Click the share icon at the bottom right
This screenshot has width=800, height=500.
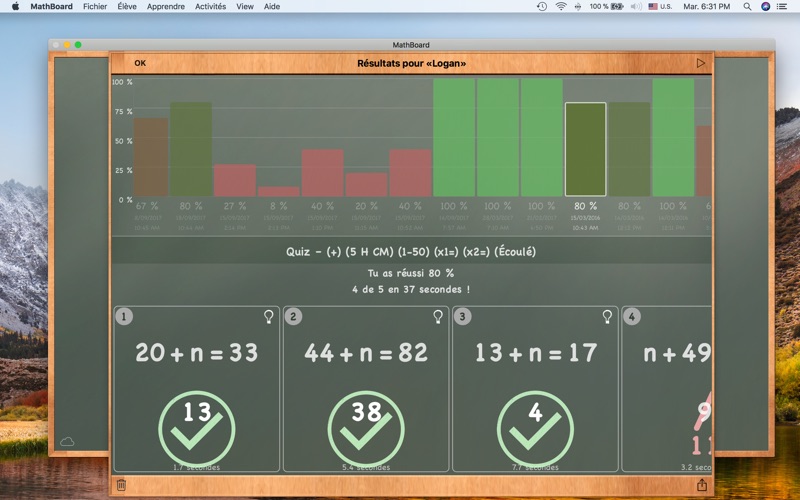pyautogui.click(x=702, y=485)
